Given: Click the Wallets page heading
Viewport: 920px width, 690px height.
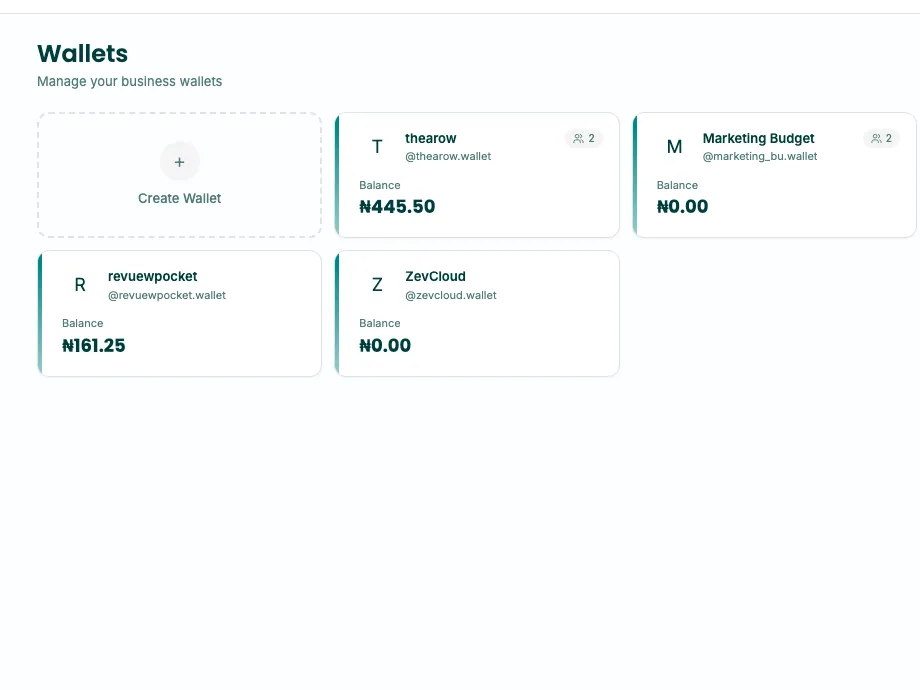Looking at the screenshot, I should [83, 53].
